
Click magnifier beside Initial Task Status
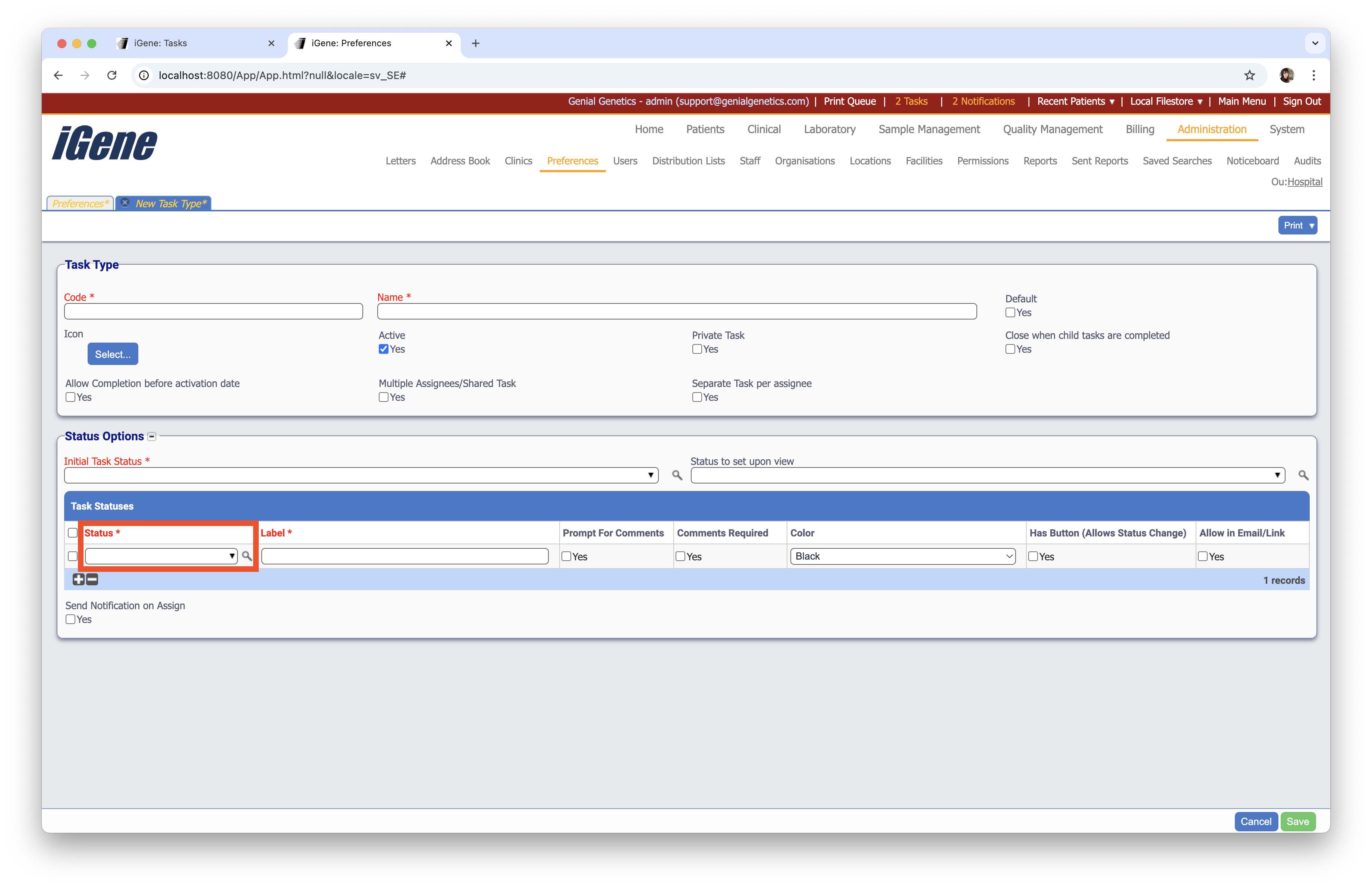677,475
